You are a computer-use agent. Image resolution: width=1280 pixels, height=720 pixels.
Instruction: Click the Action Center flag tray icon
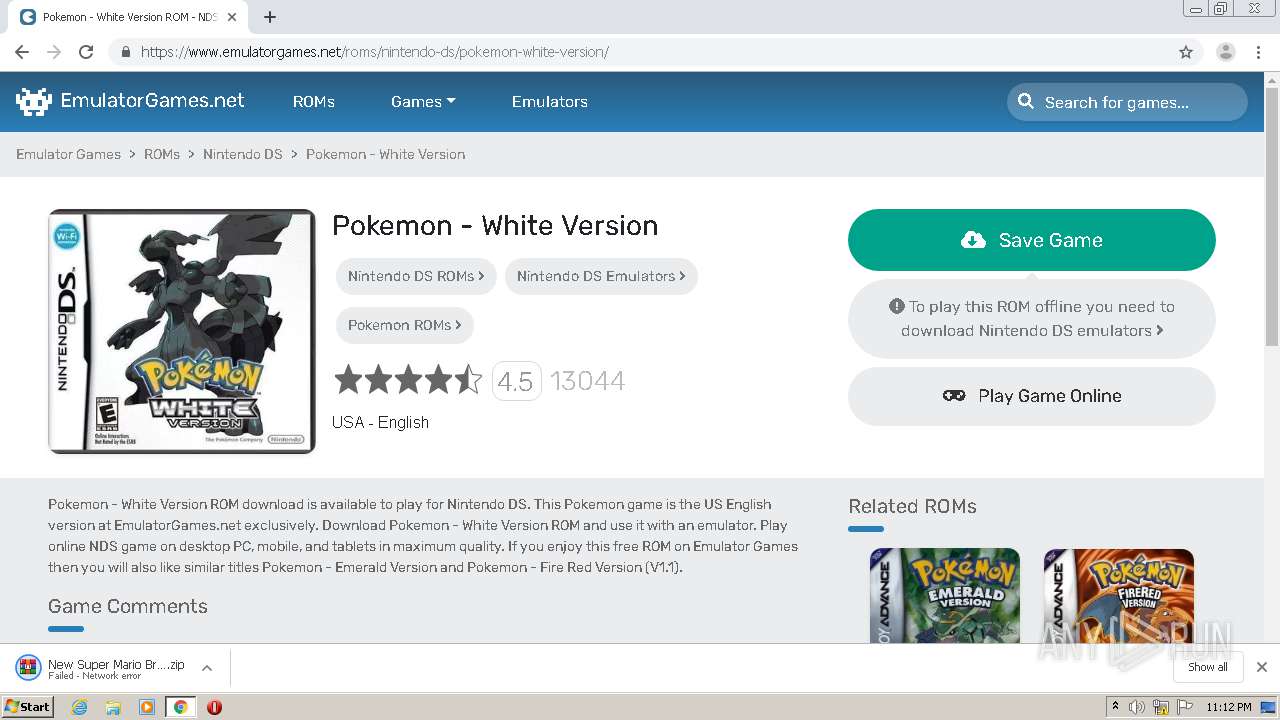1185,707
